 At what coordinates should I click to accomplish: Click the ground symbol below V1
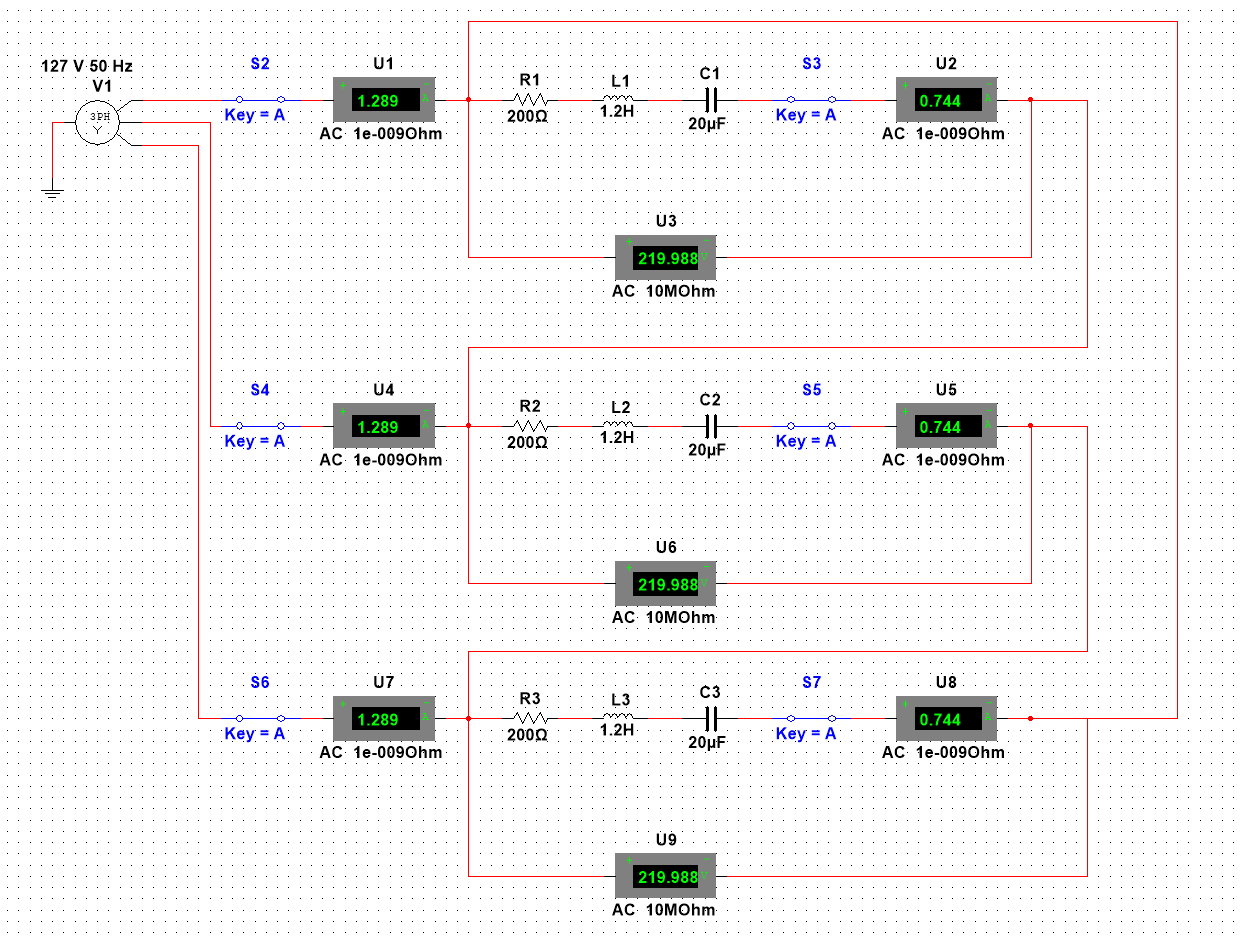tap(53, 191)
